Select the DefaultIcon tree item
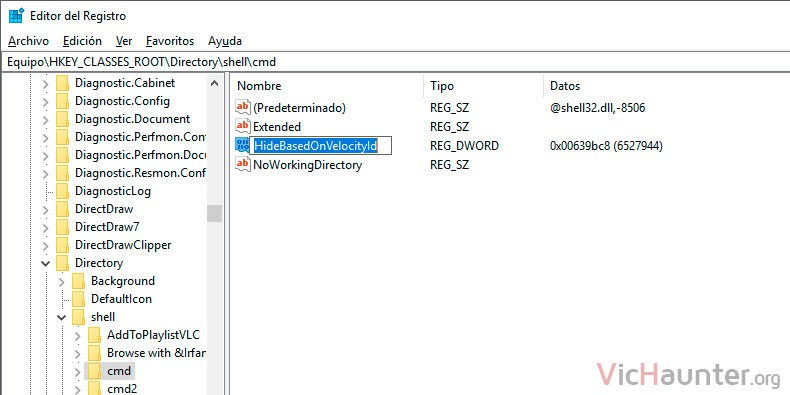This screenshot has width=790, height=395. pyautogui.click(x=121, y=299)
